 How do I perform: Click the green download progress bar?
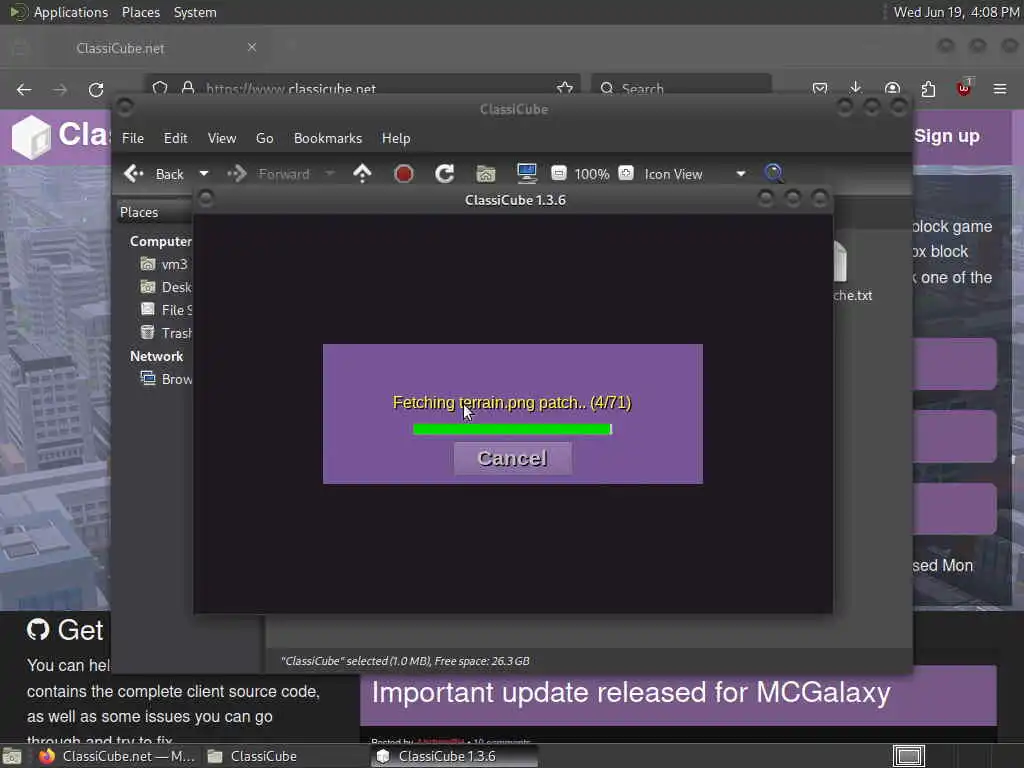[513, 429]
